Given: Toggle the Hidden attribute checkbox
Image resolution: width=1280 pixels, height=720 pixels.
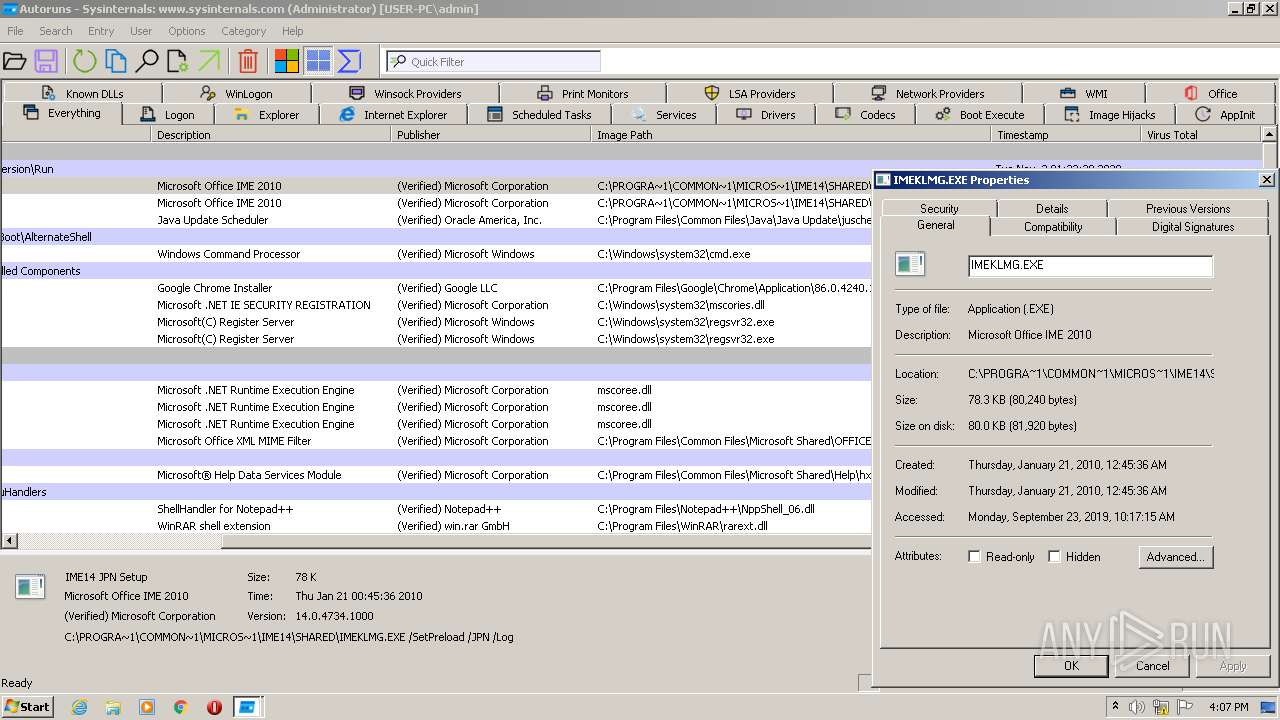Looking at the screenshot, I should click(1054, 557).
